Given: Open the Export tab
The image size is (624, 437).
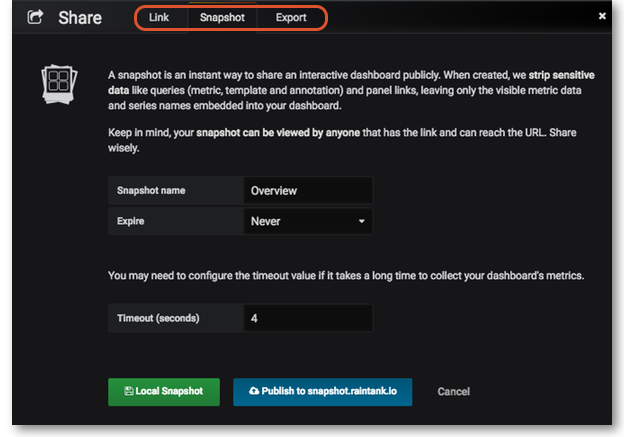Looking at the screenshot, I should [291, 18].
